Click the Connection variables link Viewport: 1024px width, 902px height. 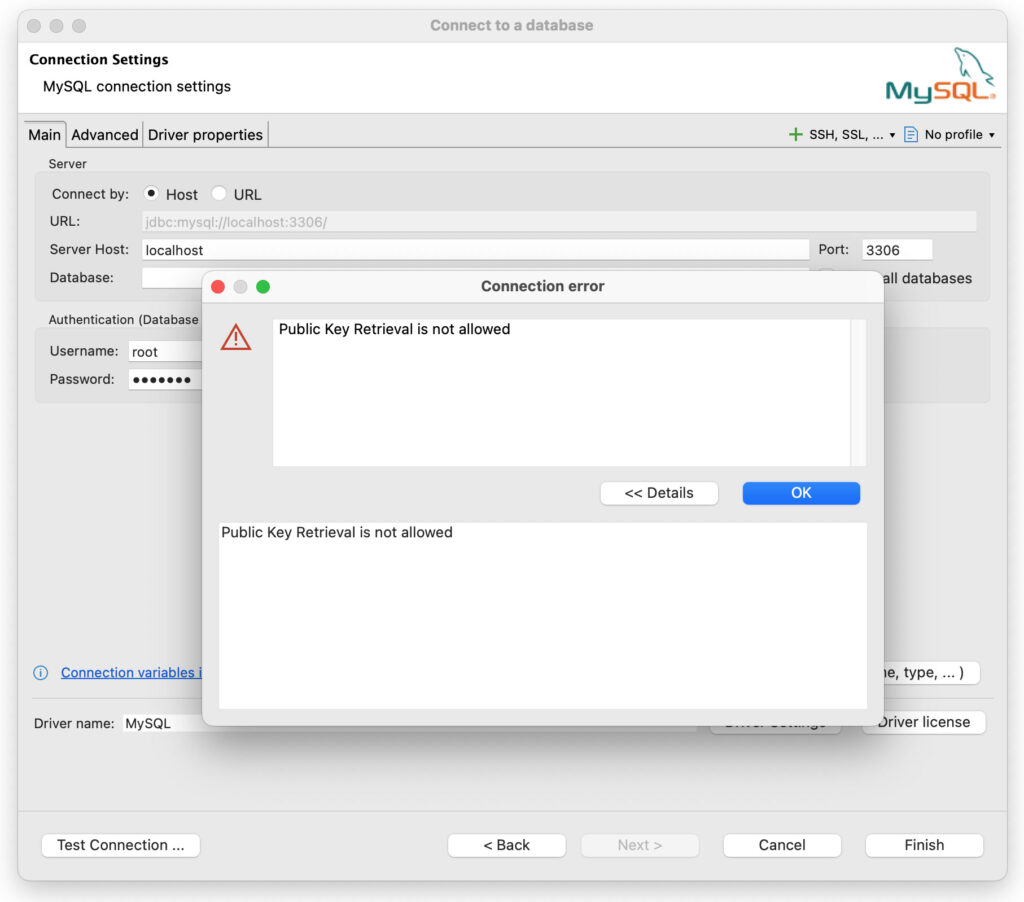point(130,673)
